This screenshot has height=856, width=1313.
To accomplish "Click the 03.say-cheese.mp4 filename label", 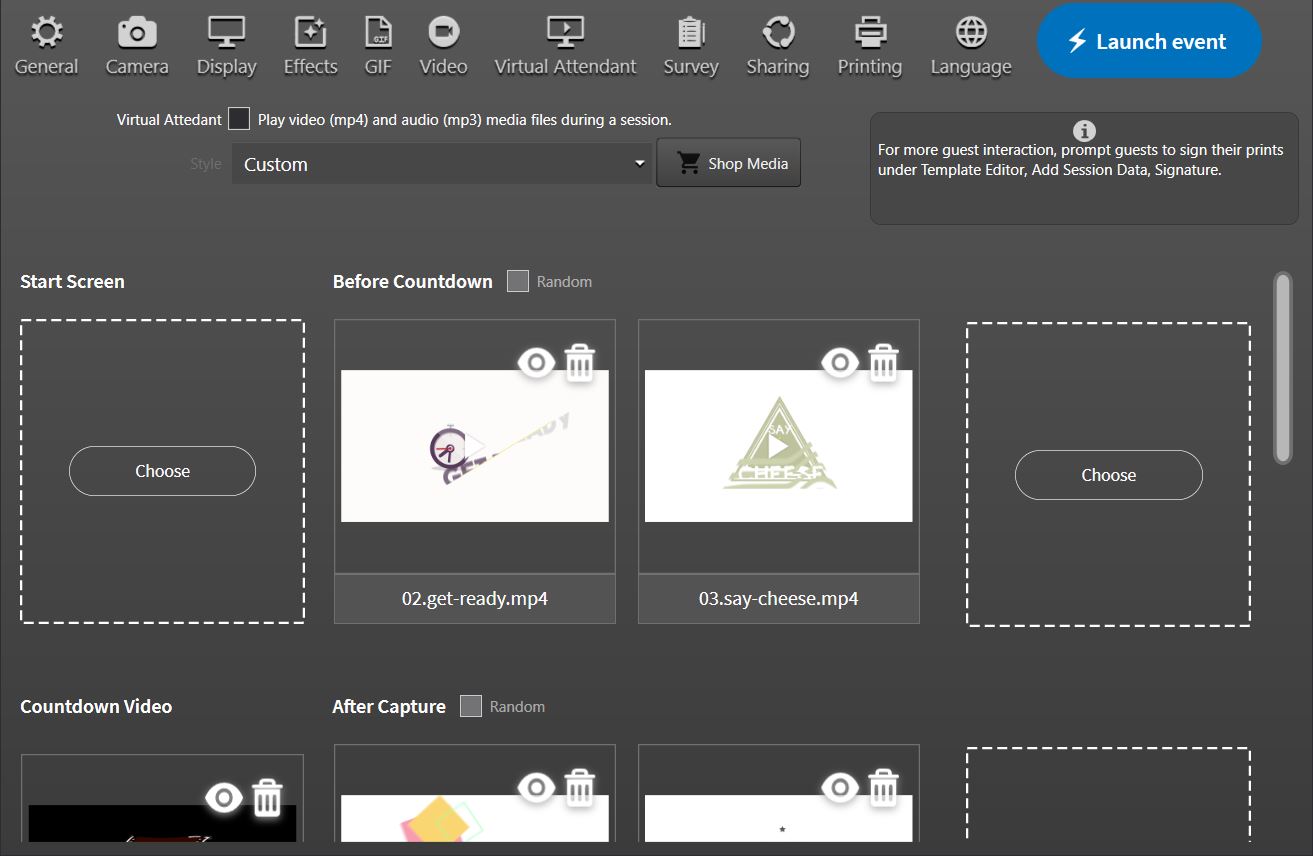I will (x=778, y=599).
